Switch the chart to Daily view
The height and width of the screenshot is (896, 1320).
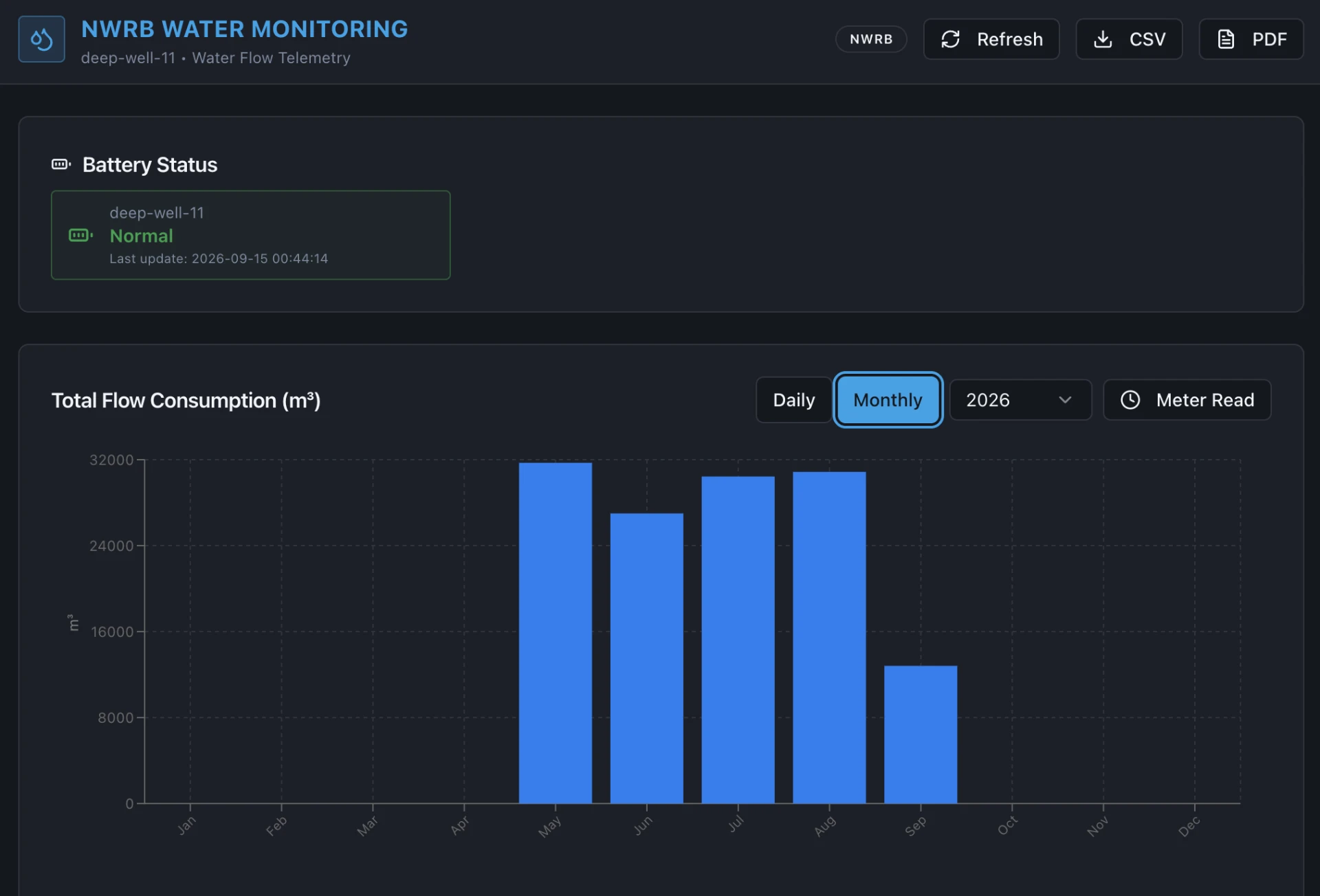(793, 400)
